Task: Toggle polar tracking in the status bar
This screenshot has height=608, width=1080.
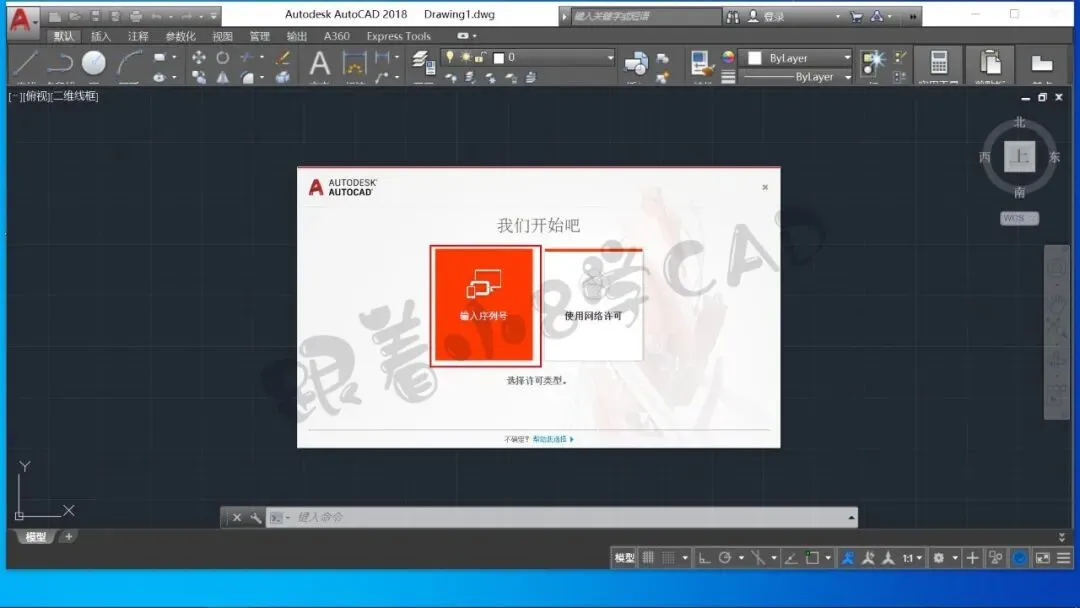Action: pos(725,558)
